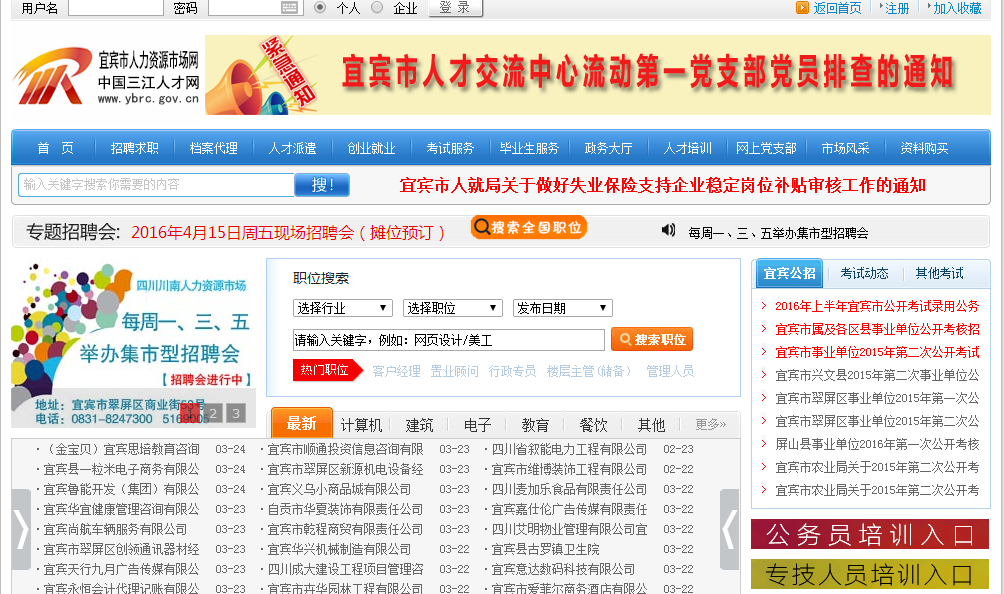This screenshot has width=1004, height=594.
Task: Open 人才派遣 menu item
Action: pos(292,148)
